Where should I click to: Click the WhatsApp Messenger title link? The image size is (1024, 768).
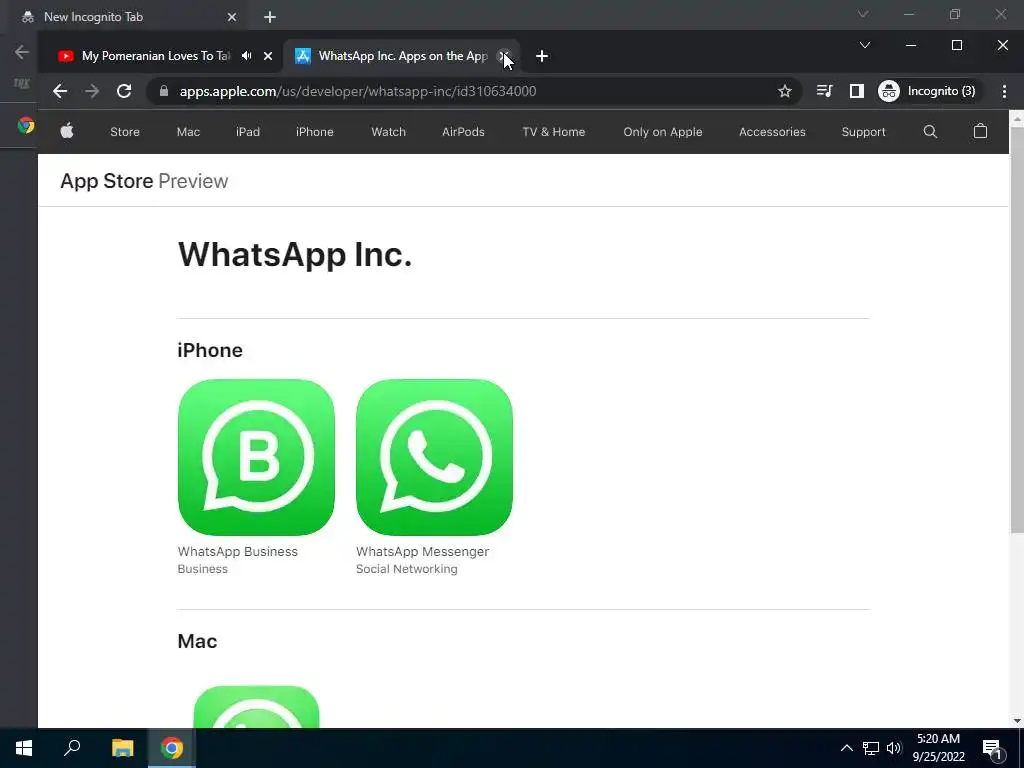pyautogui.click(x=422, y=551)
